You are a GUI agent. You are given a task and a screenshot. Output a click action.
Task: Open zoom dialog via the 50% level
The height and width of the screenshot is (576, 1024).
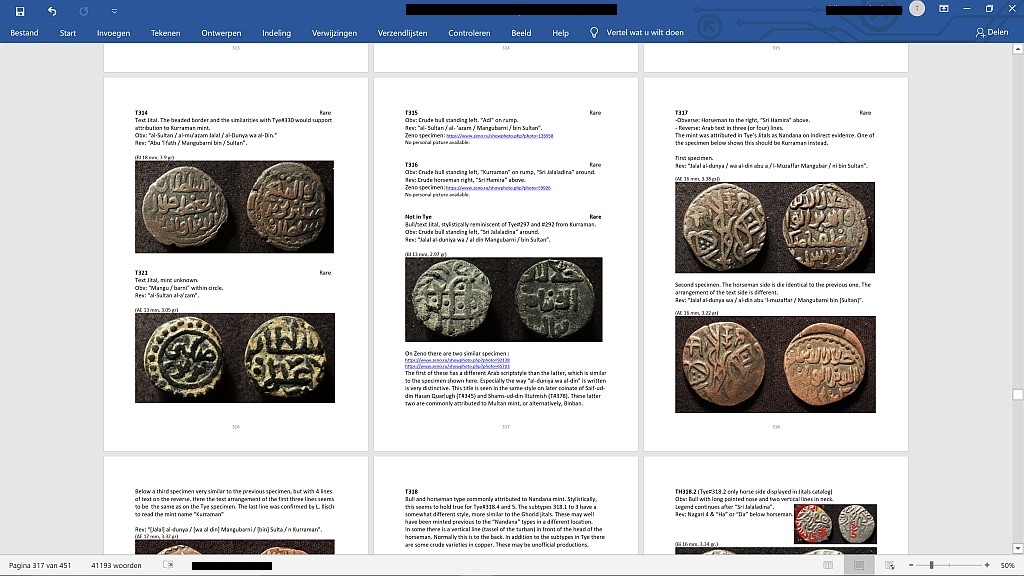click(x=1008, y=566)
